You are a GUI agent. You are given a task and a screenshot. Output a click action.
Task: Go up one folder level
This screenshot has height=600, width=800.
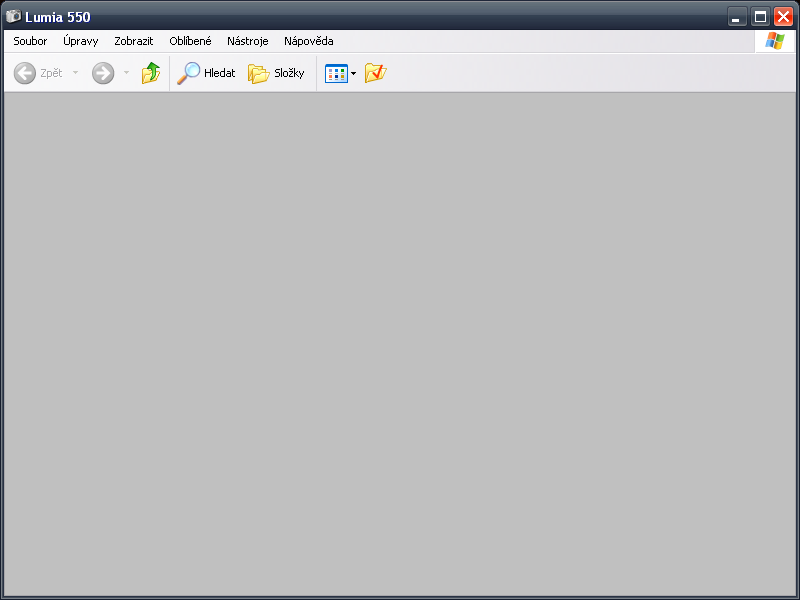151,73
